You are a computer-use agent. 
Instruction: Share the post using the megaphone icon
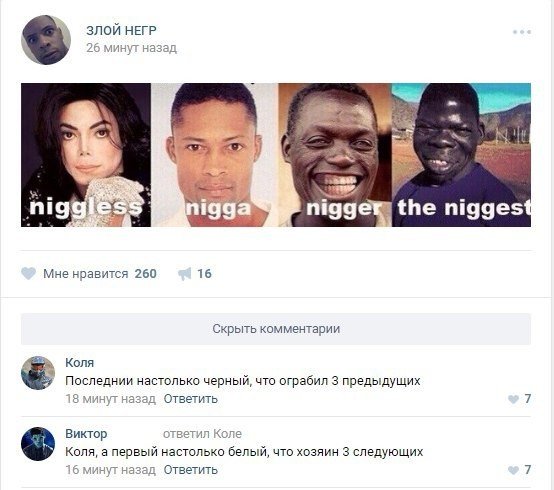[x=184, y=274]
